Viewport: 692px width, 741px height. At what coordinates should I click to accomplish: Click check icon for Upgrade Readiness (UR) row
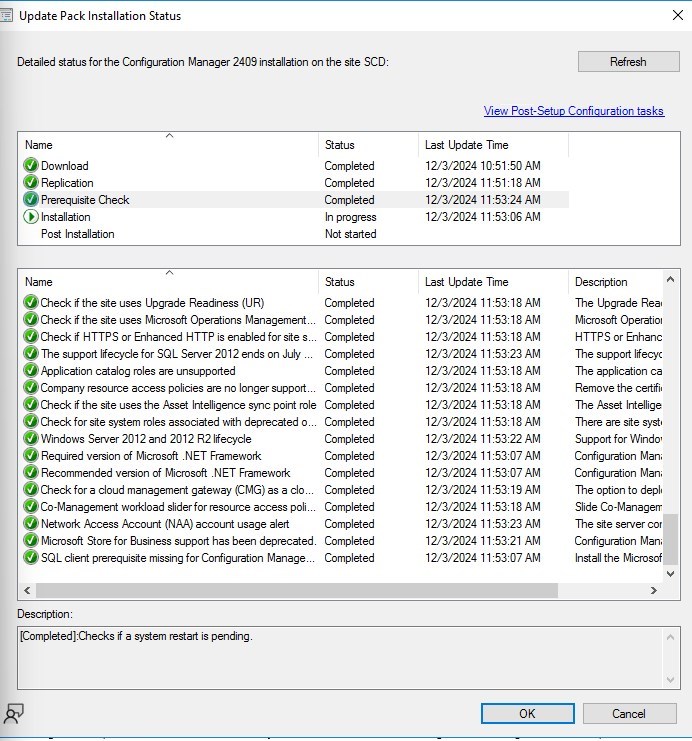pos(31,302)
